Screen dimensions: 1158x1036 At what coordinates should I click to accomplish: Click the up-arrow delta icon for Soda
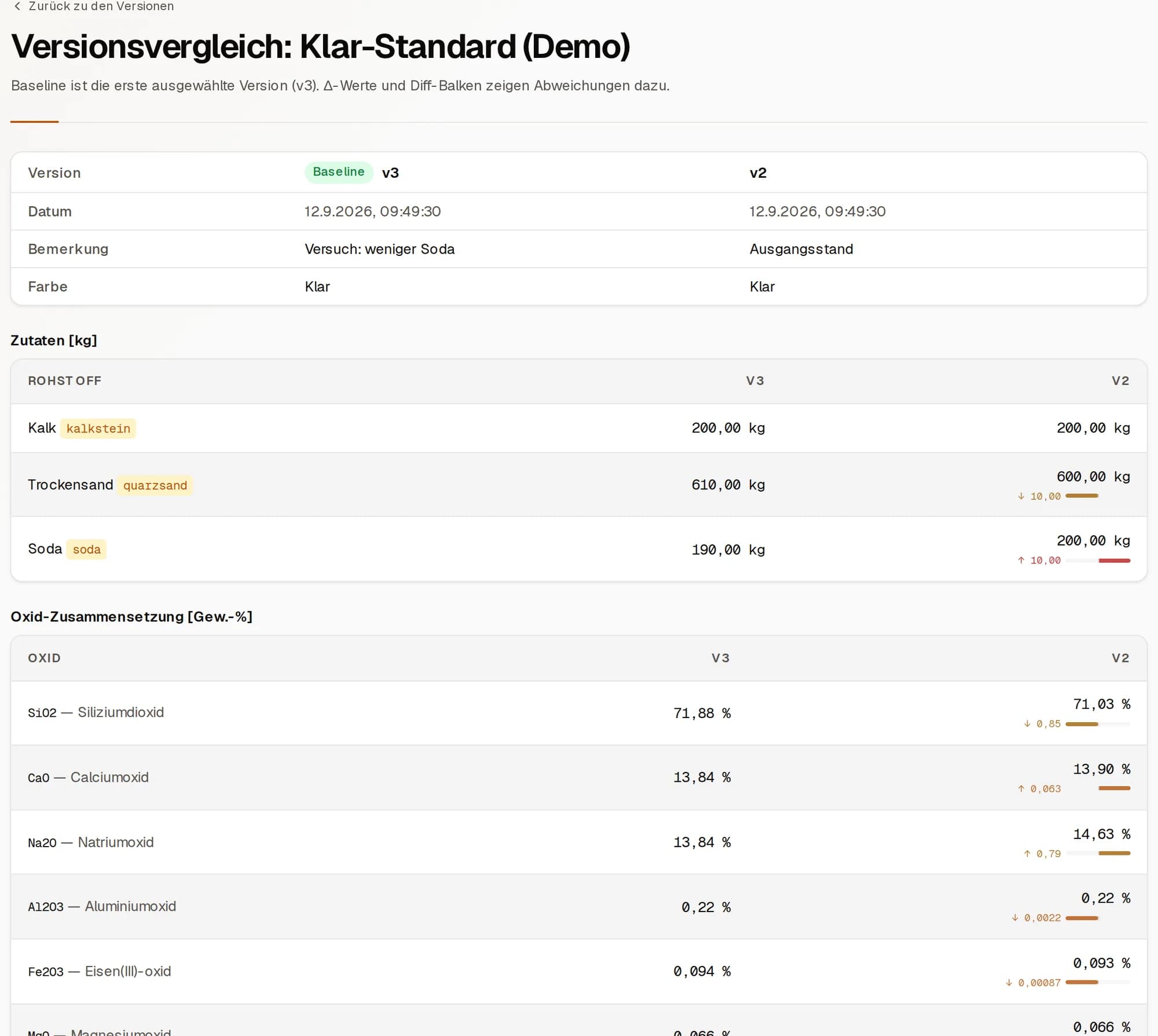coord(1021,560)
